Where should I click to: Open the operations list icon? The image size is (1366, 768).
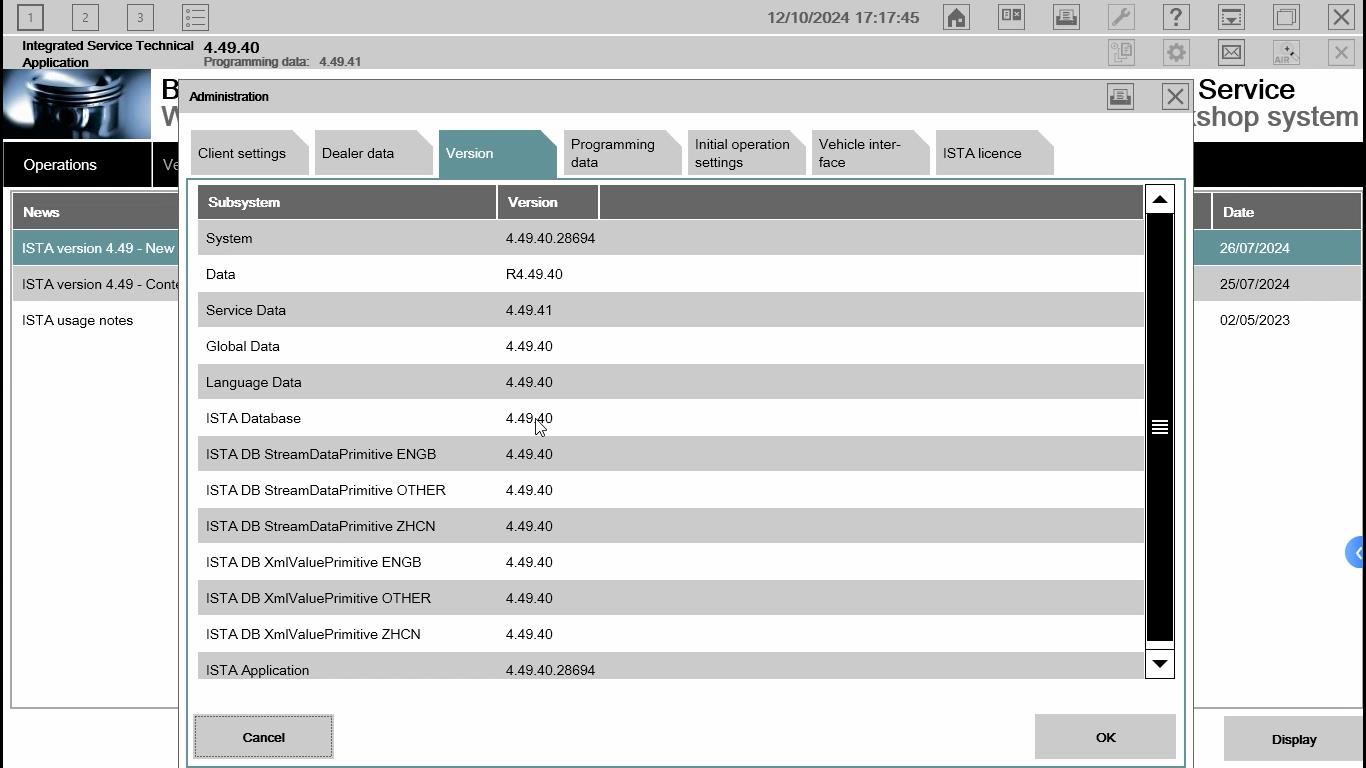195,17
